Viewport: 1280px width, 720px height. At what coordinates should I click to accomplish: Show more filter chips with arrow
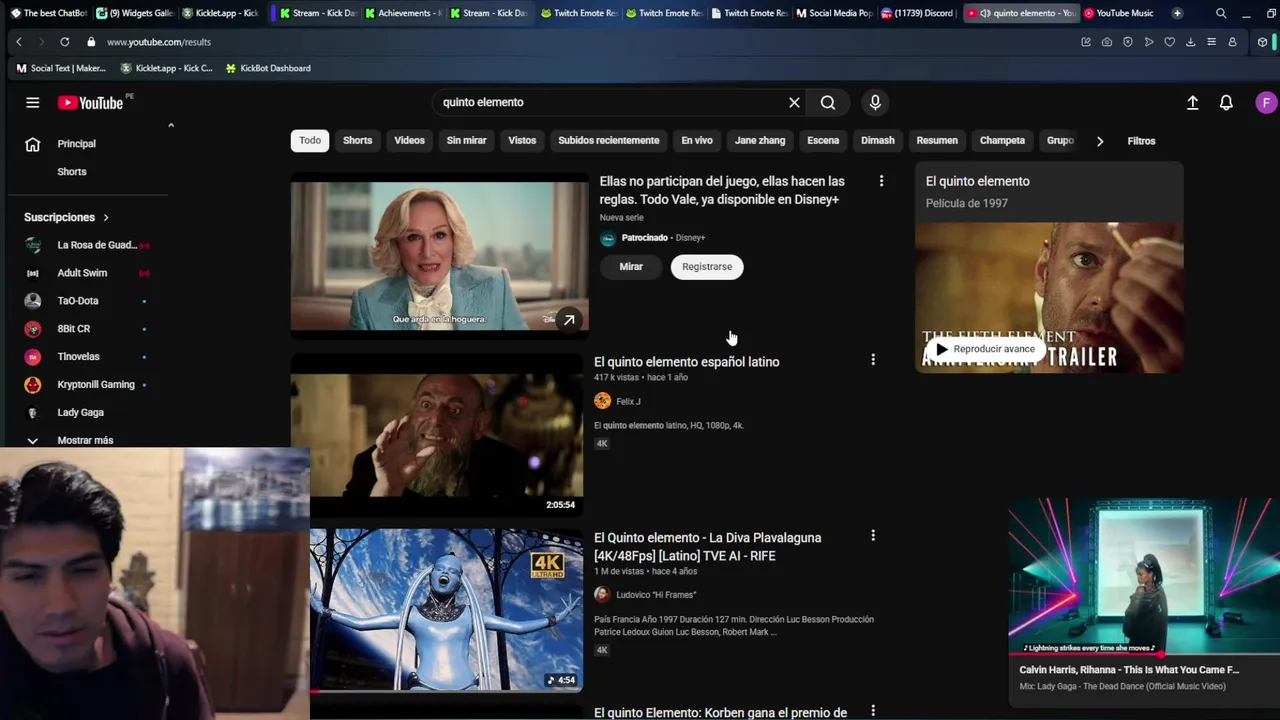1100,141
